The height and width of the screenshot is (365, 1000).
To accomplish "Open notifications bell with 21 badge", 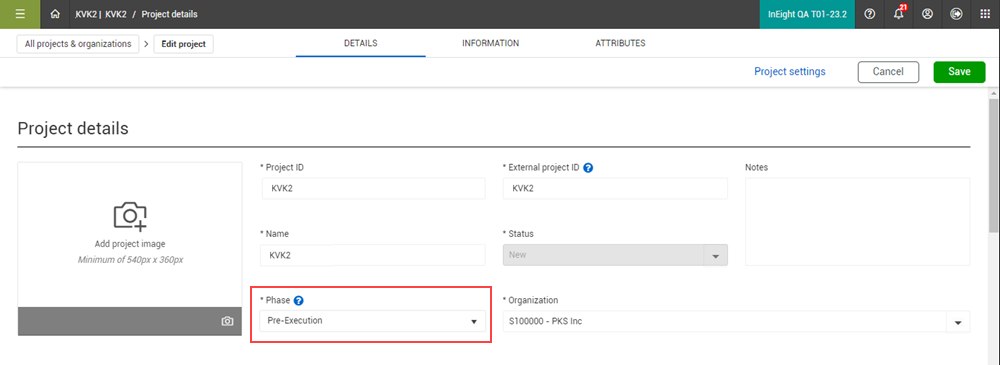I will coord(899,14).
